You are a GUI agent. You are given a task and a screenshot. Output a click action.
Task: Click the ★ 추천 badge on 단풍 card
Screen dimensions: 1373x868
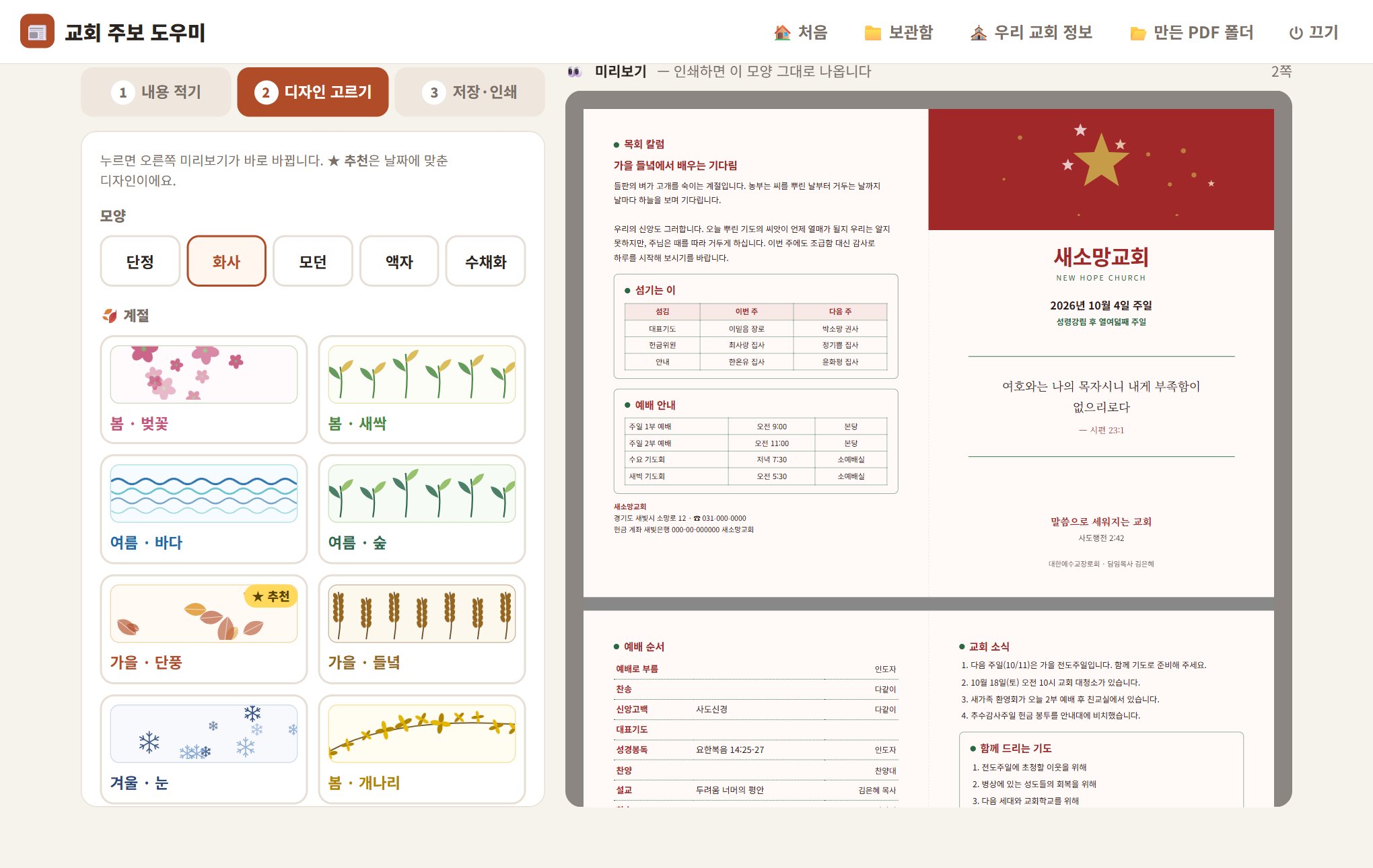271,596
